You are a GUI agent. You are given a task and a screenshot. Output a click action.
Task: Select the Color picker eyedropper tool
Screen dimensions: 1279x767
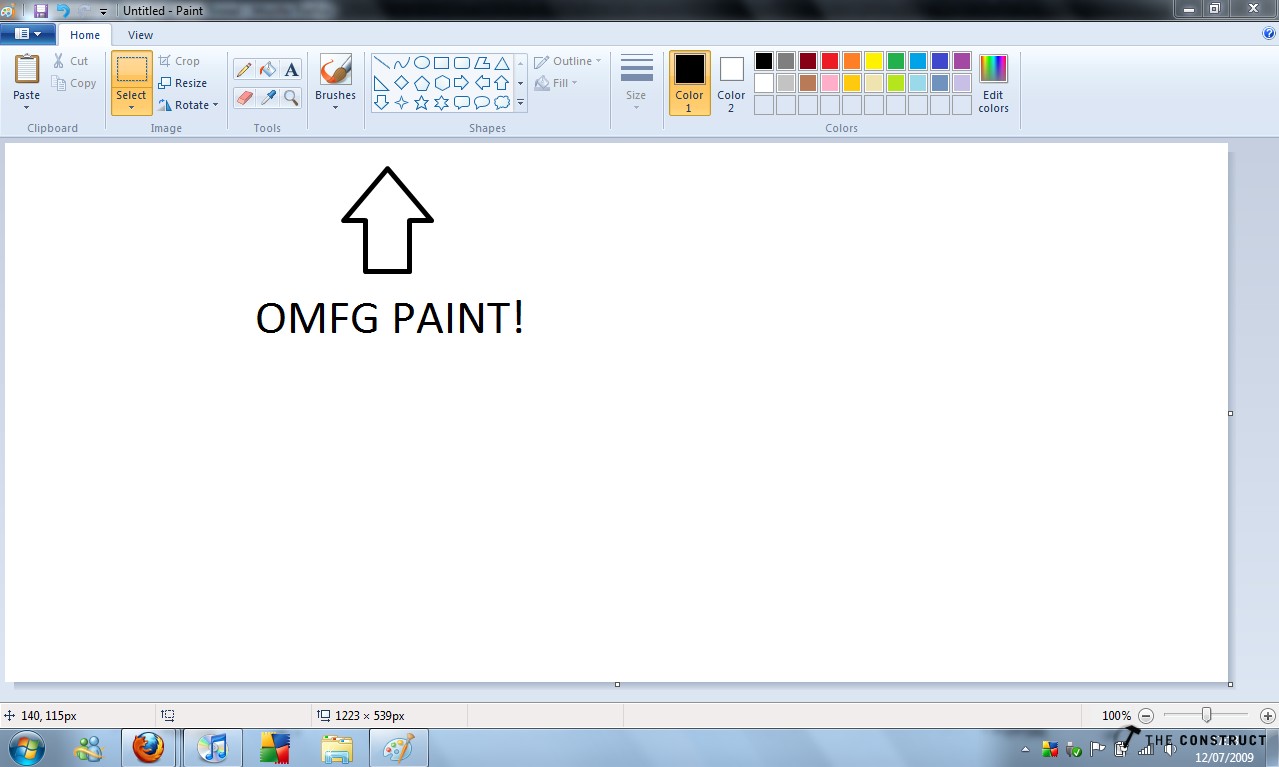[267, 97]
